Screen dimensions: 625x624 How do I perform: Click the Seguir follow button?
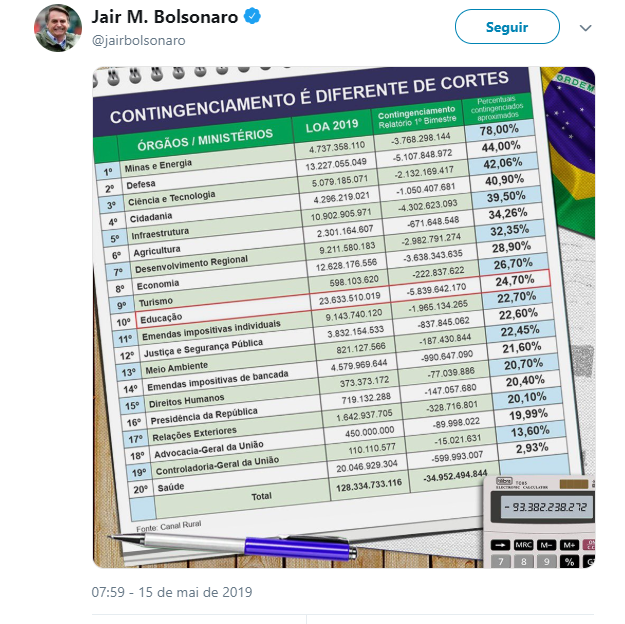pos(507,27)
